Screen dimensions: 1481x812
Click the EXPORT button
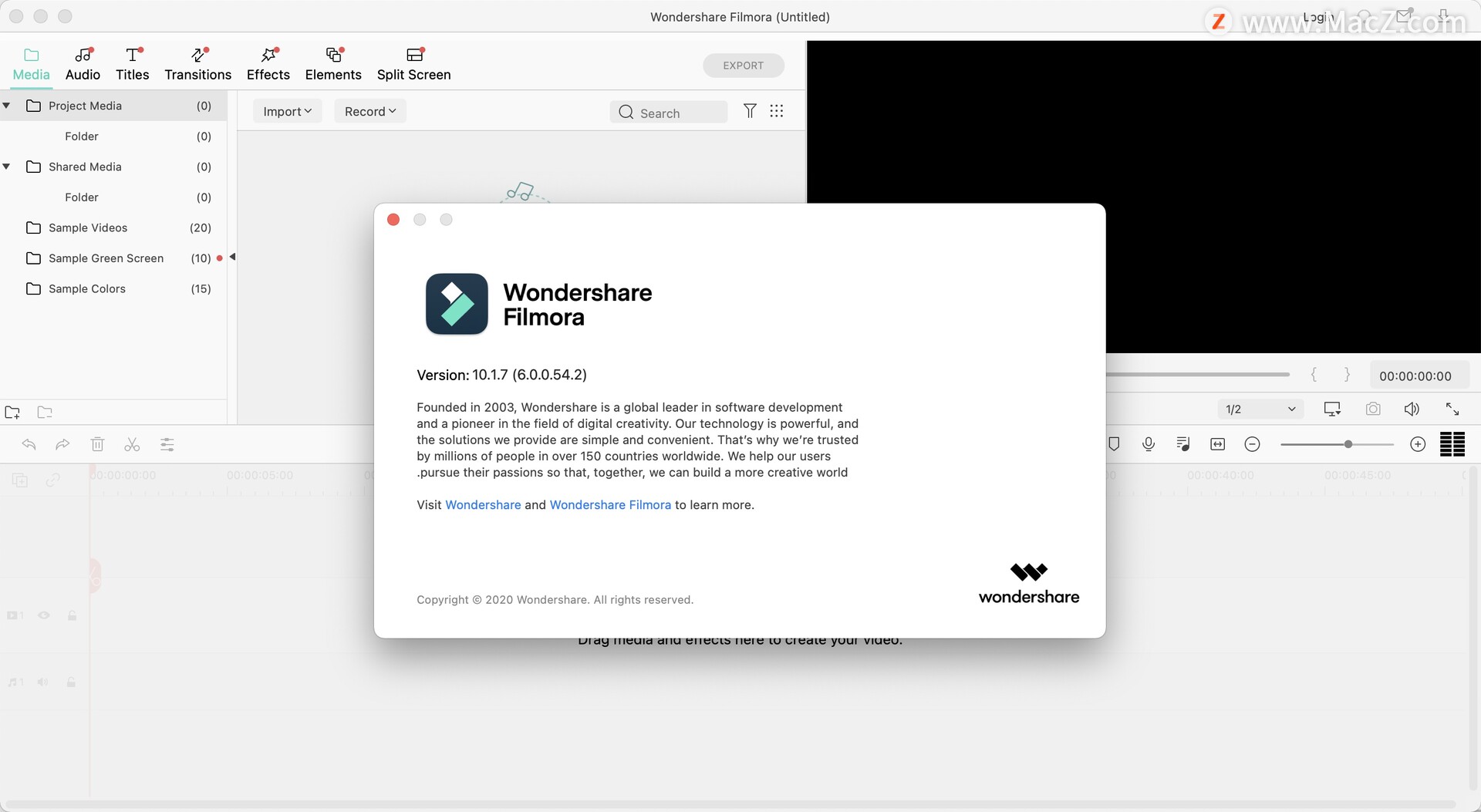[743, 66]
